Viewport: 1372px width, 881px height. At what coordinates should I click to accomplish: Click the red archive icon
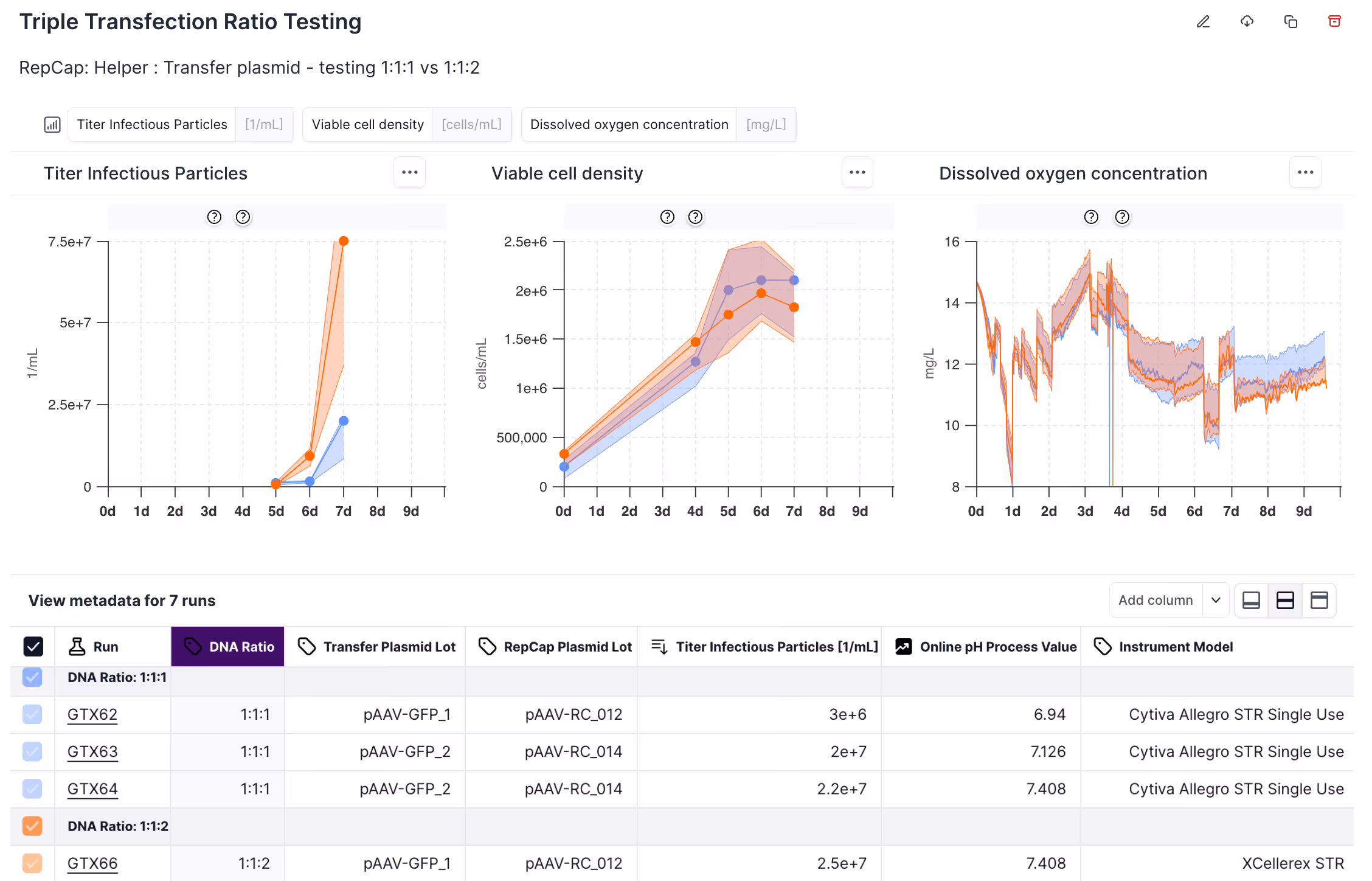(1334, 22)
